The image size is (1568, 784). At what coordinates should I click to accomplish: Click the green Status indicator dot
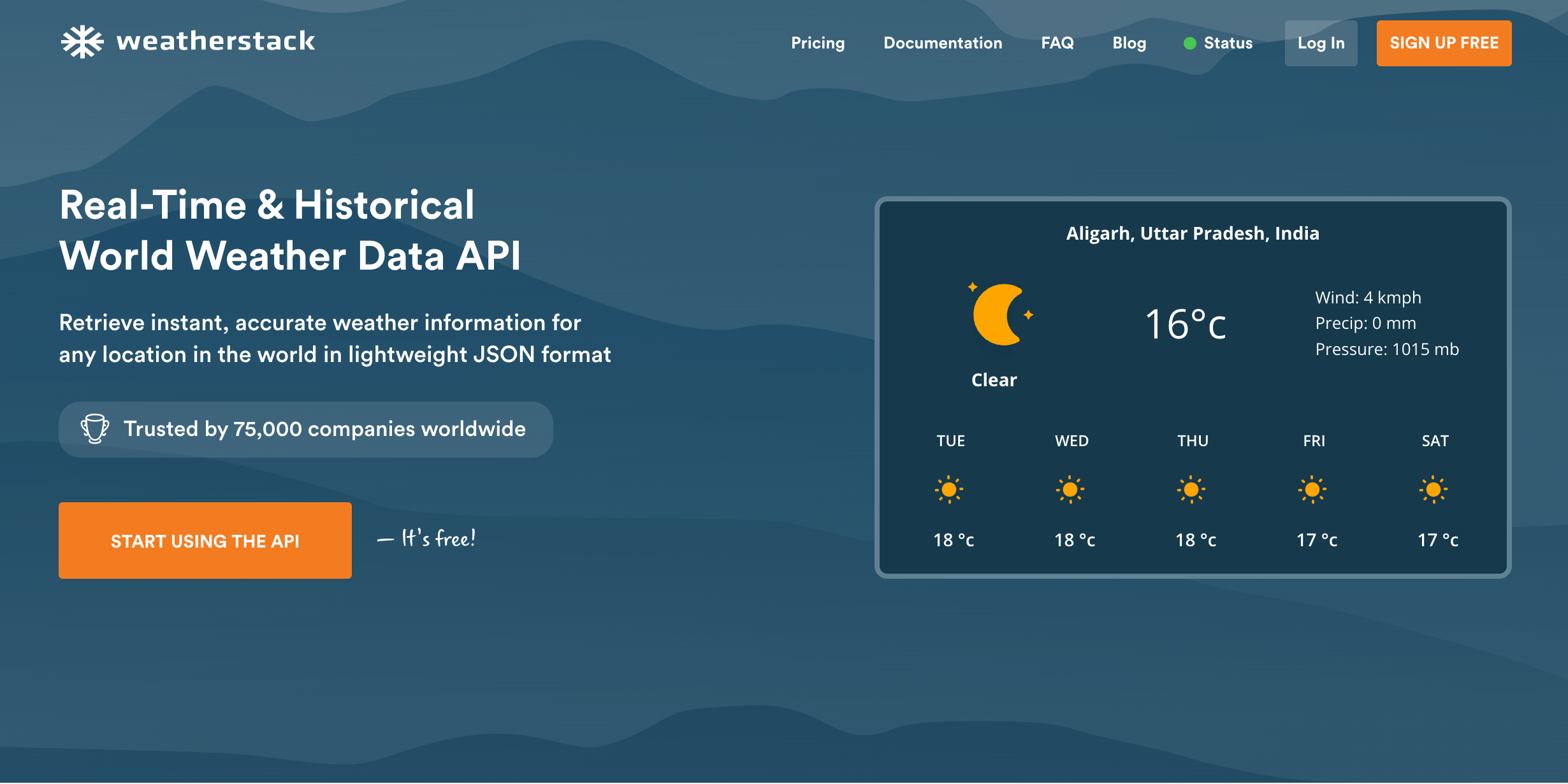pos(1191,43)
